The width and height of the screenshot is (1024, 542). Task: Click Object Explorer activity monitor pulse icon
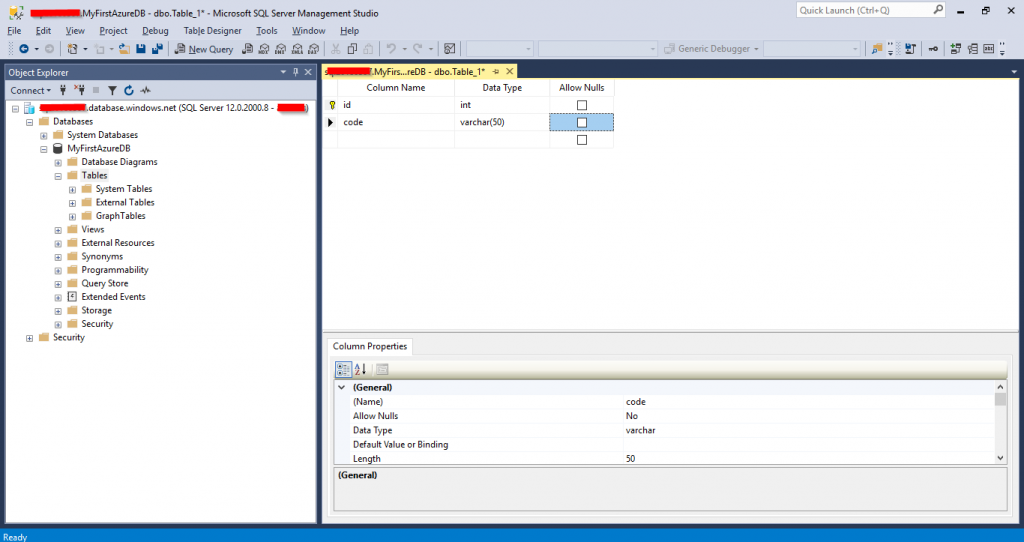(145, 90)
